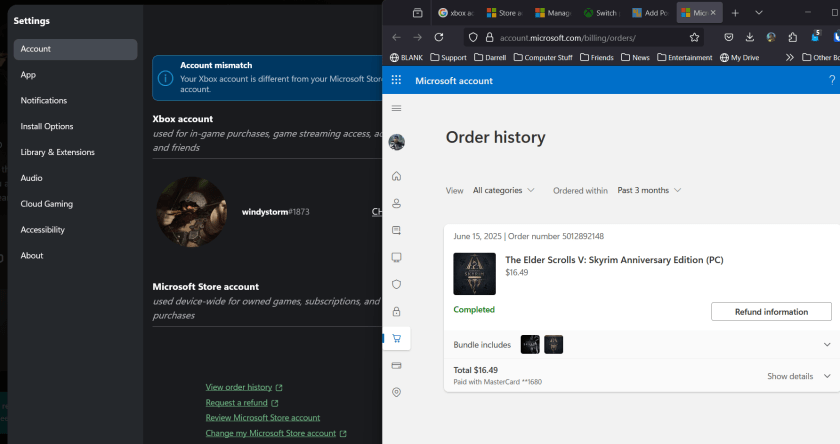The height and width of the screenshot is (444, 840).
Task: Open the Privacy shield icon in sidebar
Action: pyautogui.click(x=397, y=284)
